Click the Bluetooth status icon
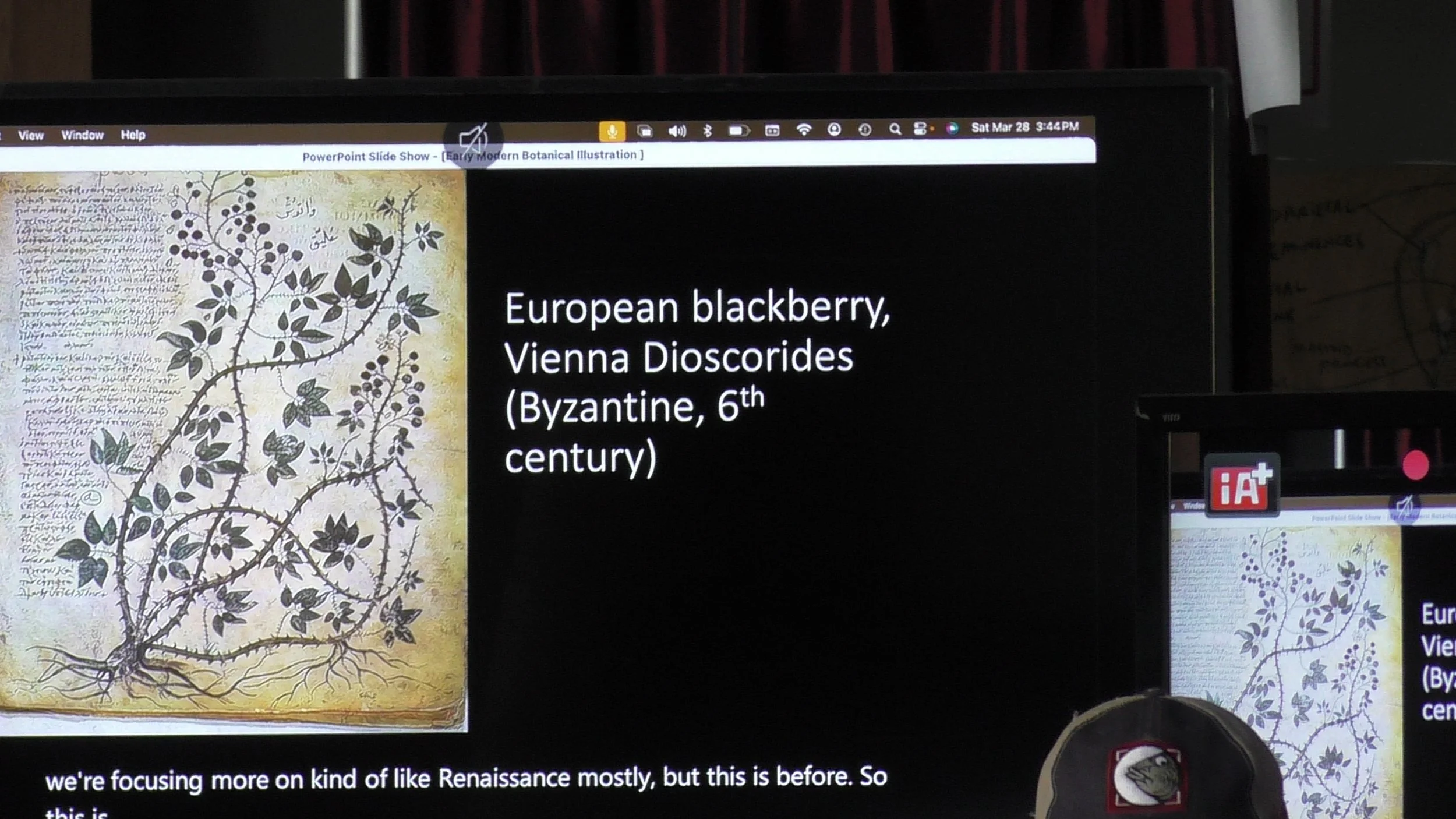 coord(708,131)
